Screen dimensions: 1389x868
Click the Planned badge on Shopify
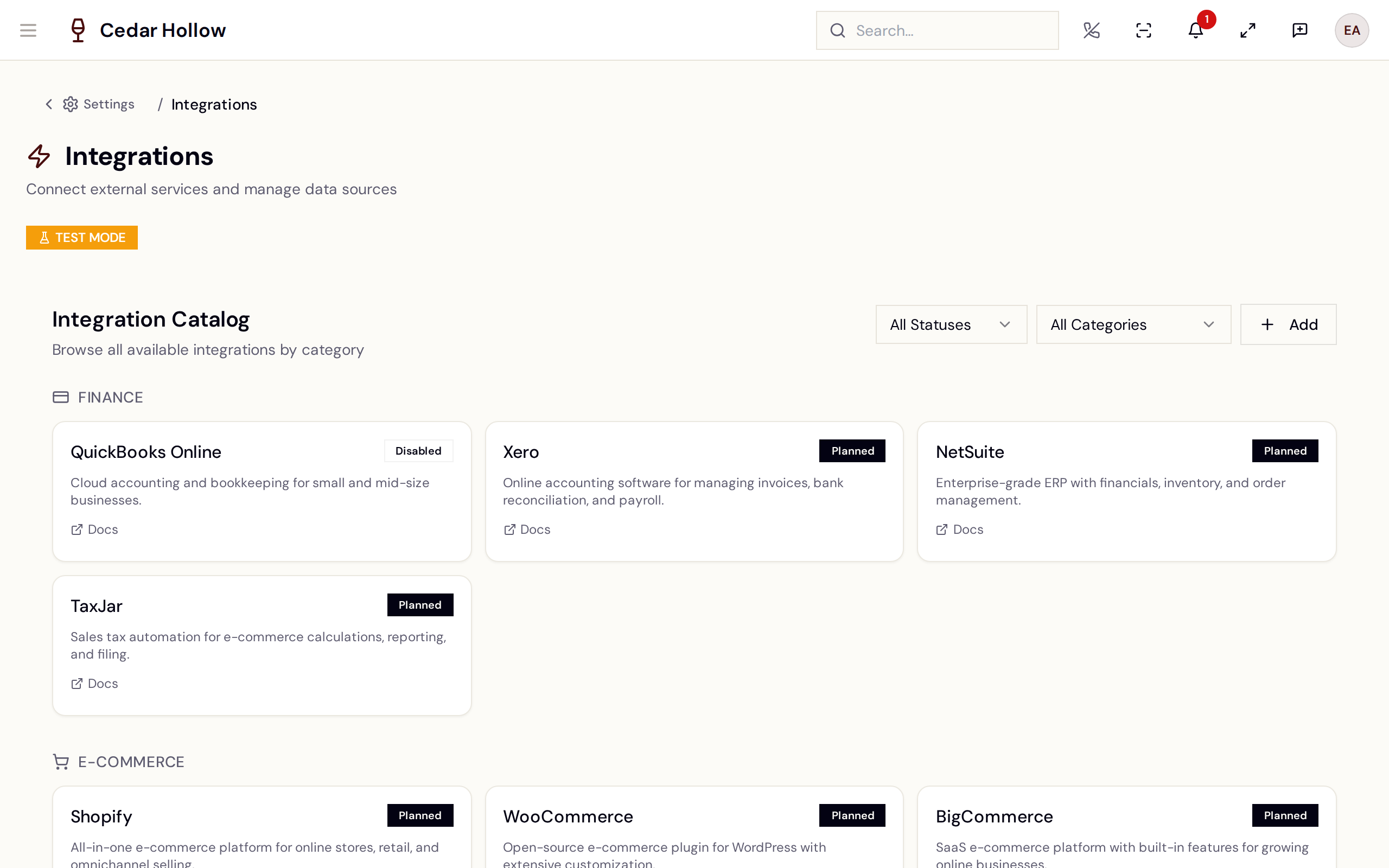[420, 815]
